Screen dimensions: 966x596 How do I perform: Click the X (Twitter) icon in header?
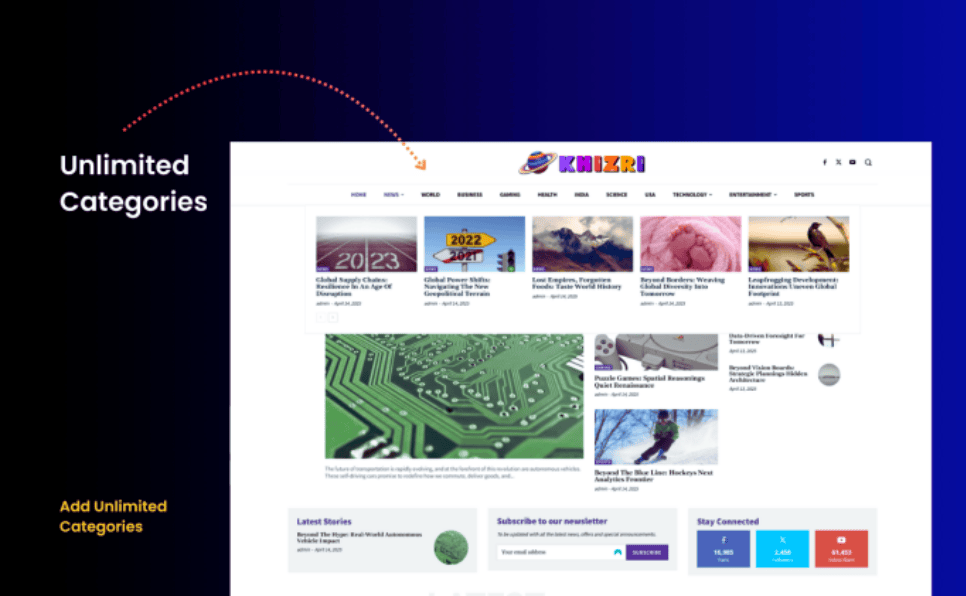pos(838,162)
